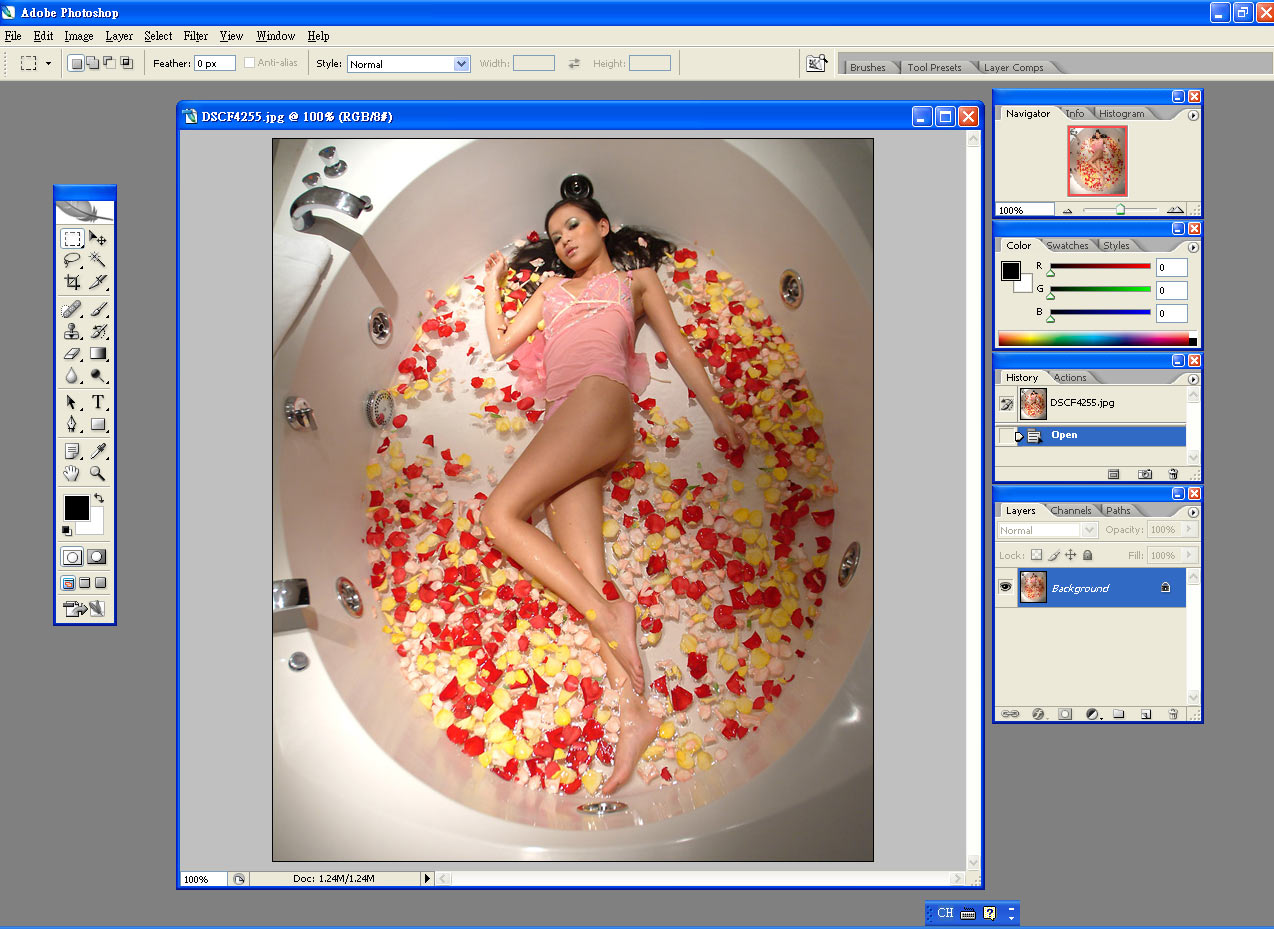The image size is (1274, 929).
Task: Open the Filter menu
Action: [196, 36]
